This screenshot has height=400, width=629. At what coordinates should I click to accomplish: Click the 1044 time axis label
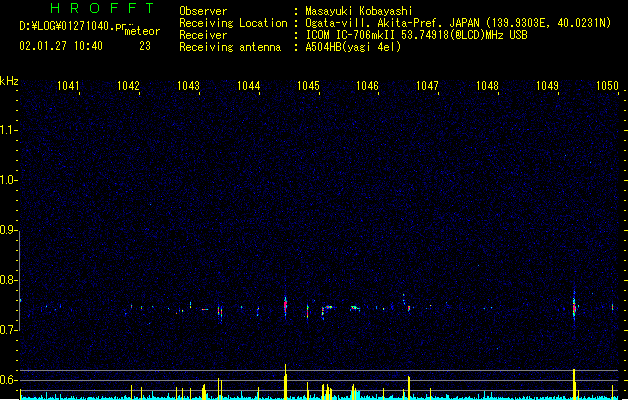click(248, 86)
